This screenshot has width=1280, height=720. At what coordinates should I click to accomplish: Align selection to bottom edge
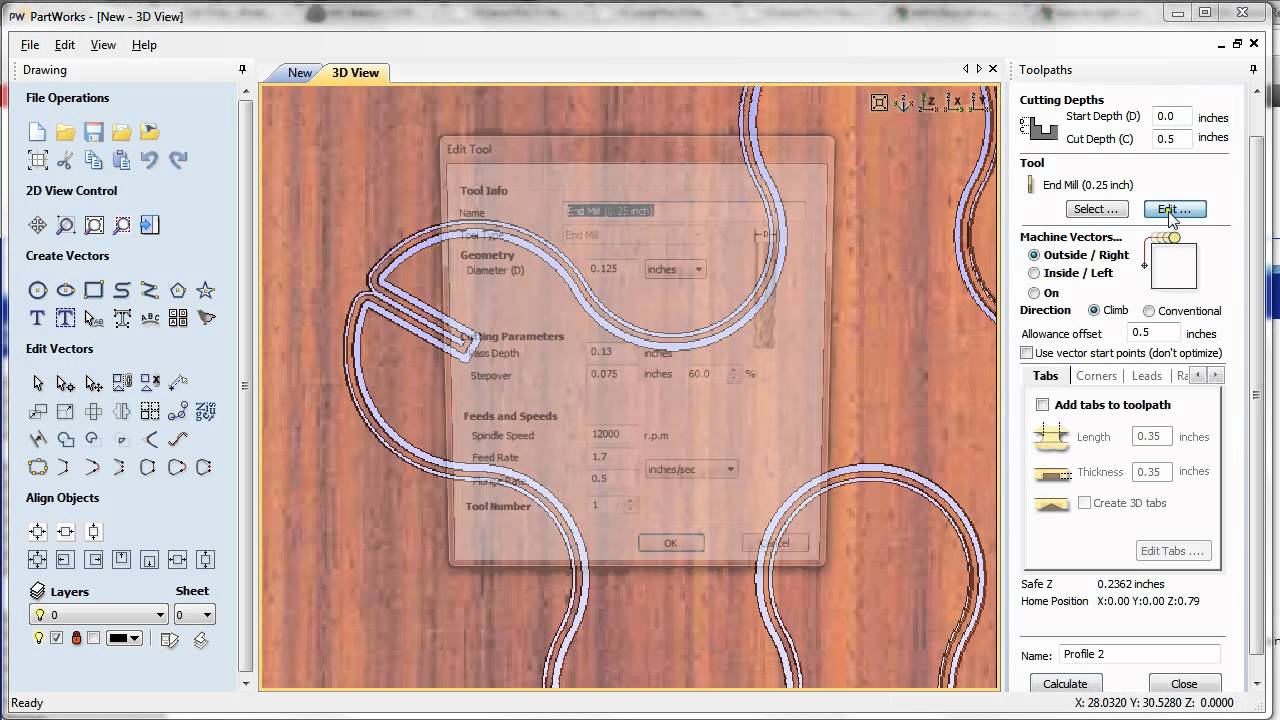[149, 560]
